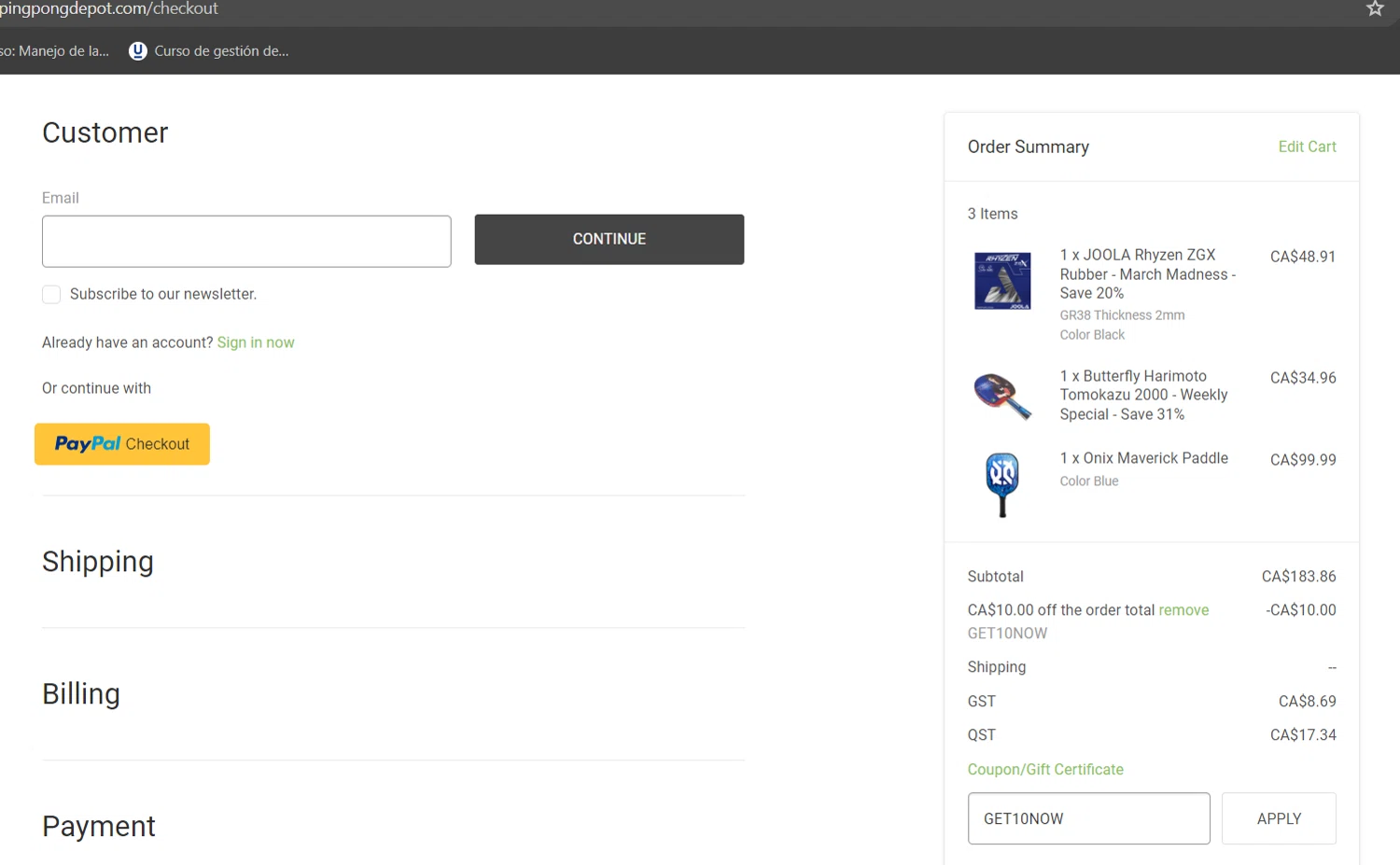The image size is (1400, 865).
Task: Select the Onix Maverick Paddle title
Action: point(1143,458)
